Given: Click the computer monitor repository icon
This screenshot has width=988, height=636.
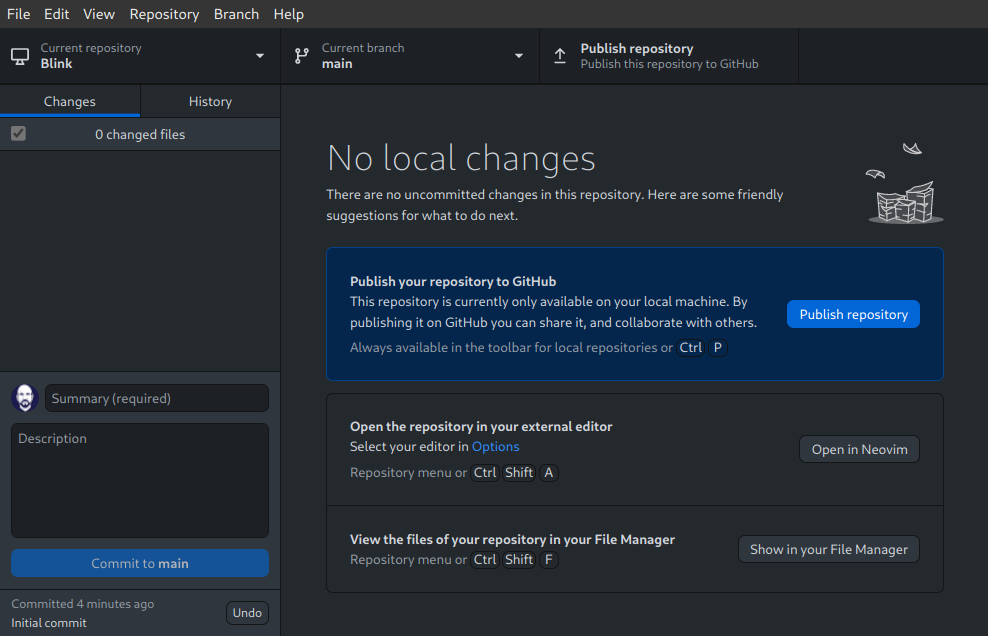Looking at the screenshot, I should [x=20, y=56].
